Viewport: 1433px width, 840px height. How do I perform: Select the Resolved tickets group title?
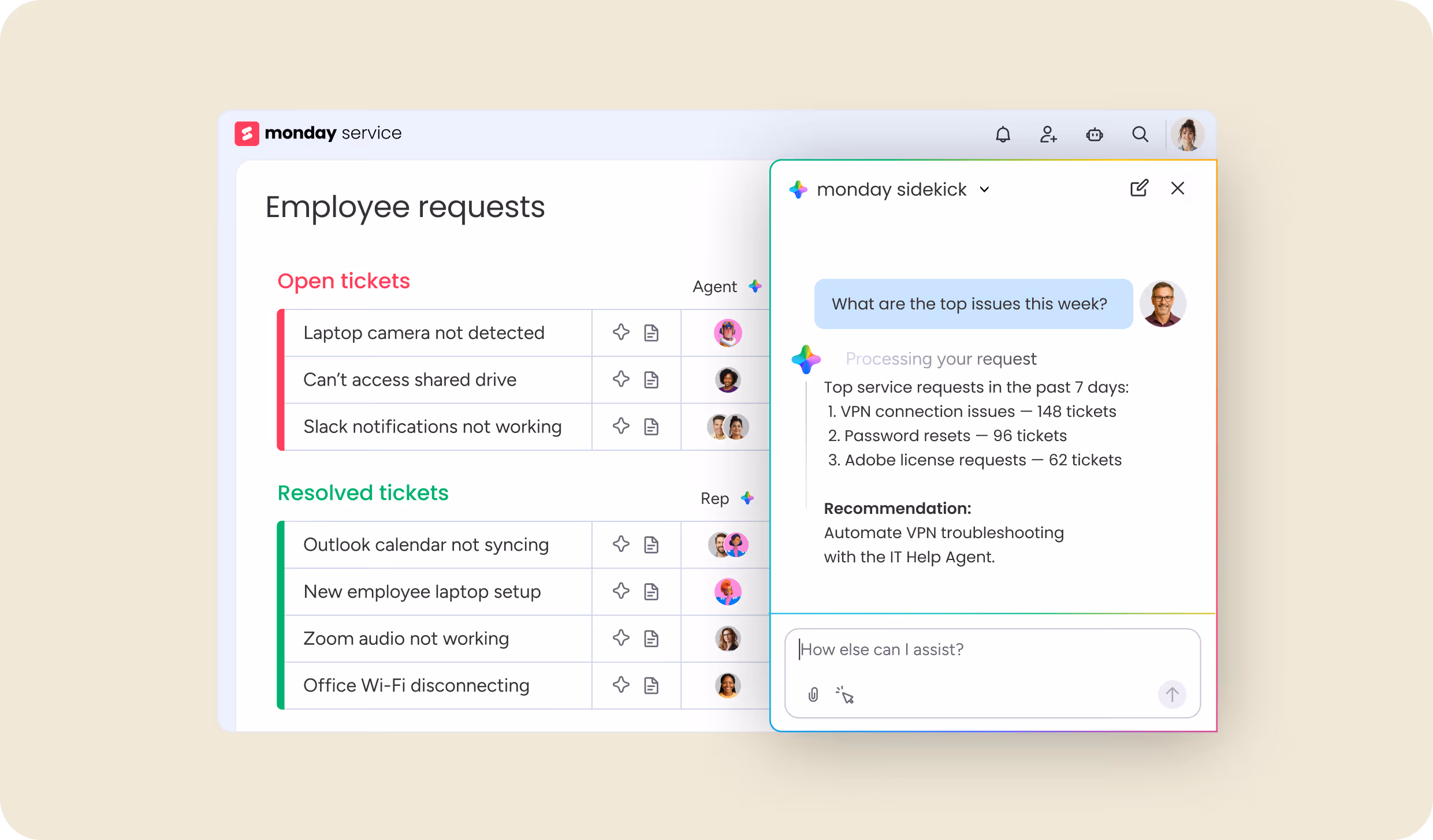click(x=363, y=493)
